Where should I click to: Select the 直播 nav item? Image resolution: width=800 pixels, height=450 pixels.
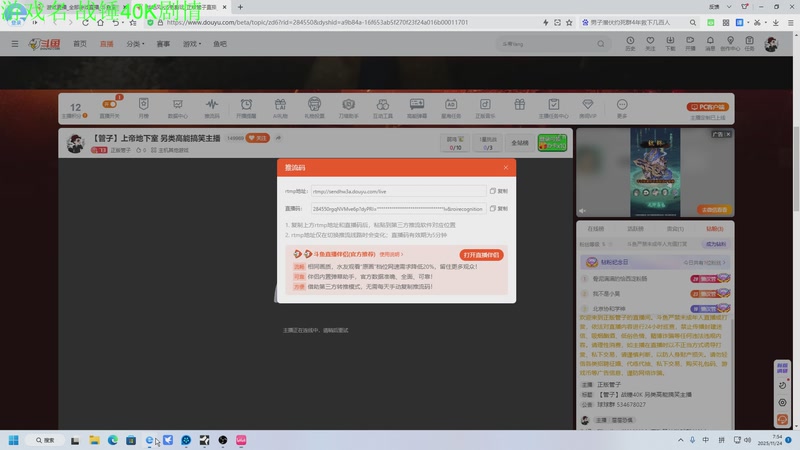(x=107, y=44)
